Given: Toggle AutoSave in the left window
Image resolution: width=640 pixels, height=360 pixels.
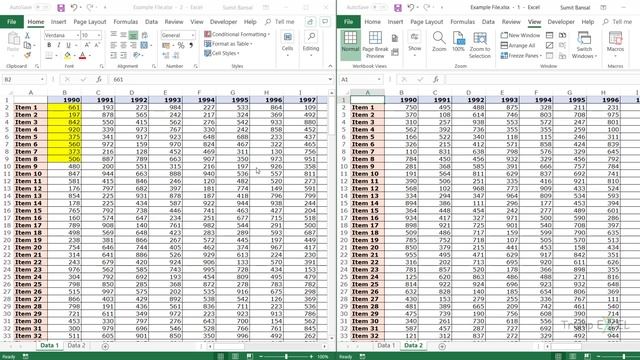Looking at the screenshot, I should [42, 7].
